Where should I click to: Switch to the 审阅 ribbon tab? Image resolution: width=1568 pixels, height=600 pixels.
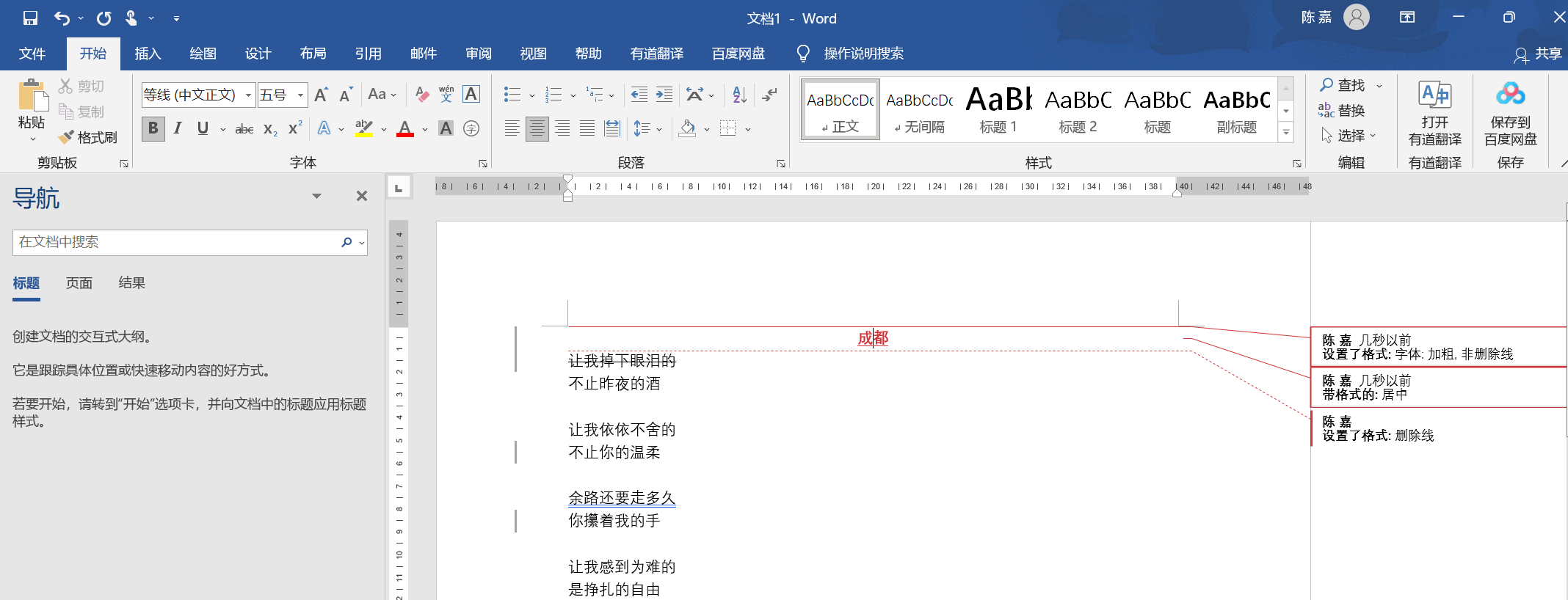point(478,54)
